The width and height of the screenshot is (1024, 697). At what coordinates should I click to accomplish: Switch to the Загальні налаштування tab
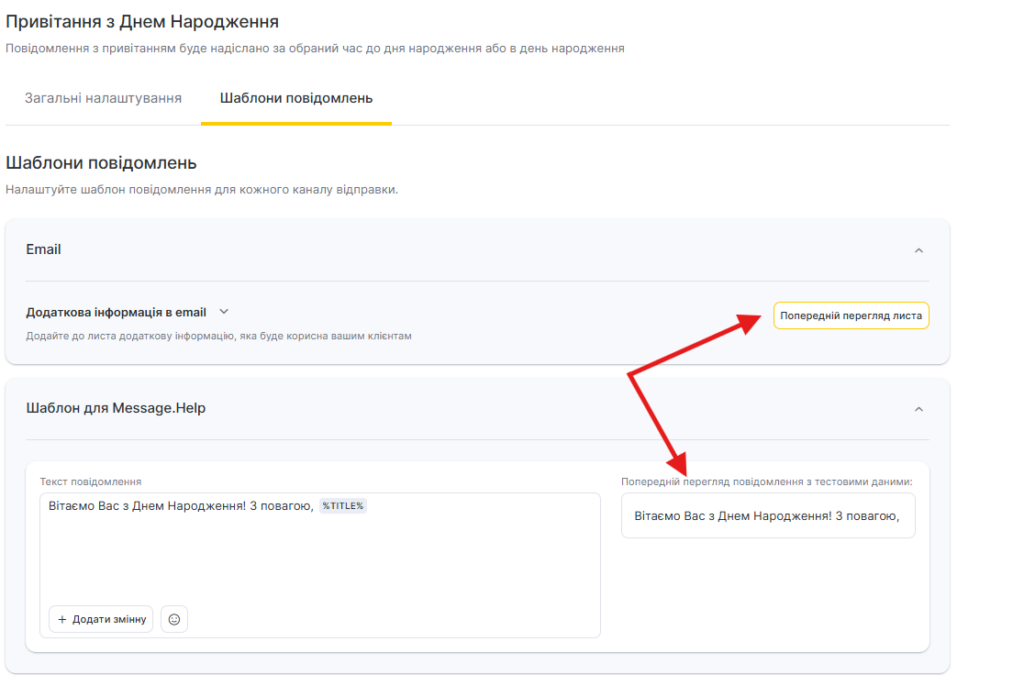pos(103,98)
